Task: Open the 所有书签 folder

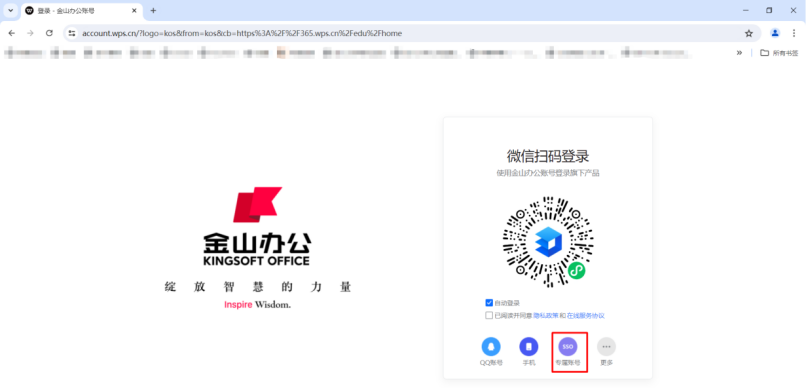Action: 779,52
